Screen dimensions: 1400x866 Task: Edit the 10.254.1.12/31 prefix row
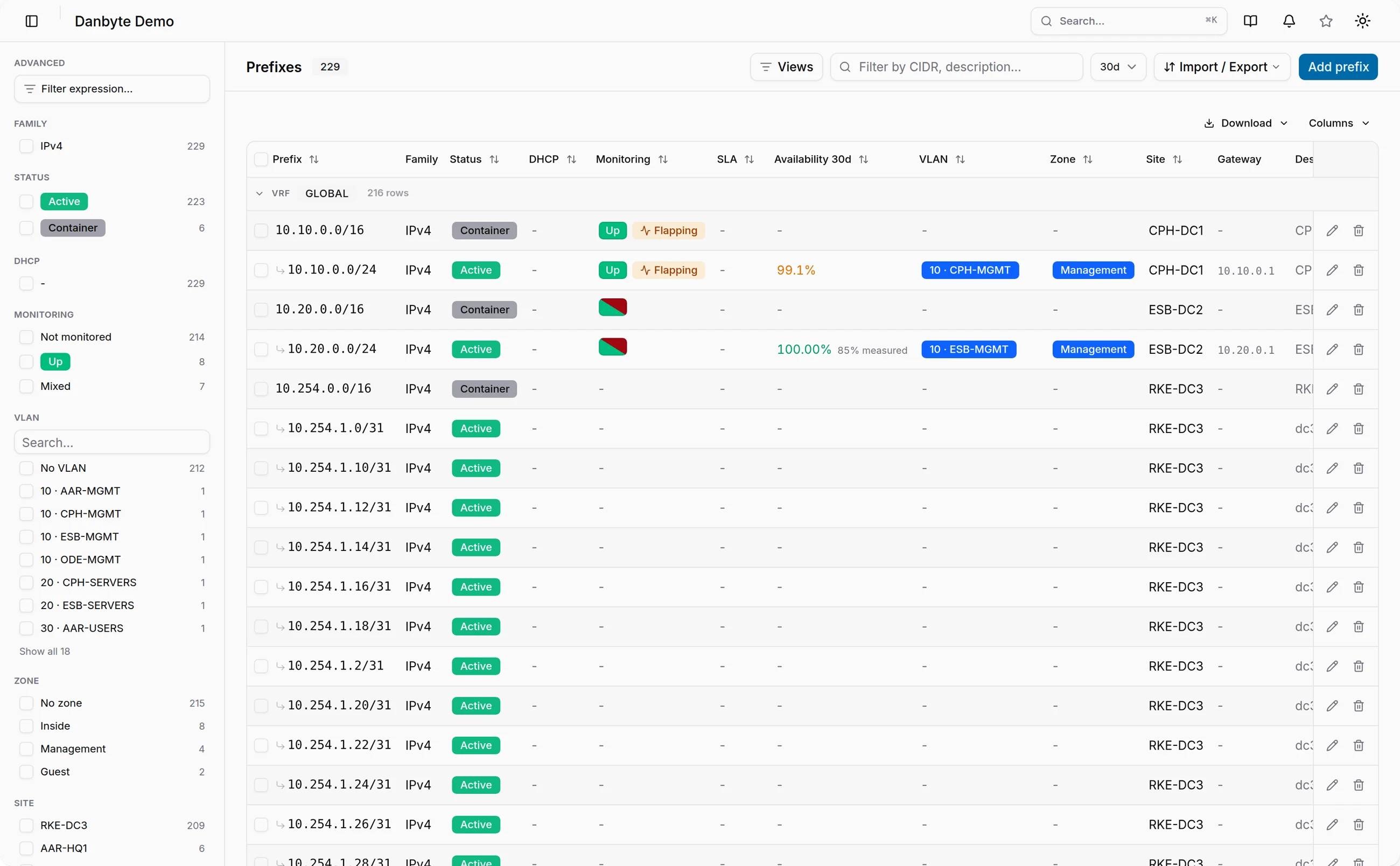pyautogui.click(x=1332, y=507)
